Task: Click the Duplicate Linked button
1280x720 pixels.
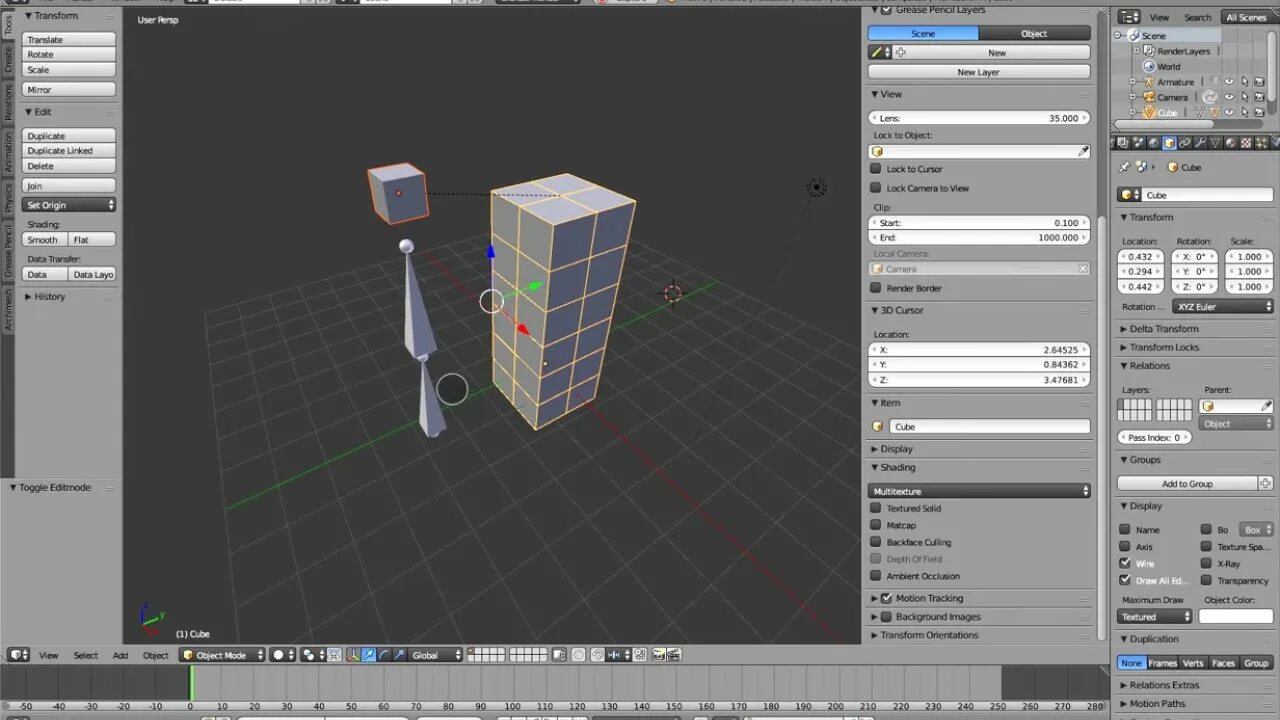Action: (69, 151)
